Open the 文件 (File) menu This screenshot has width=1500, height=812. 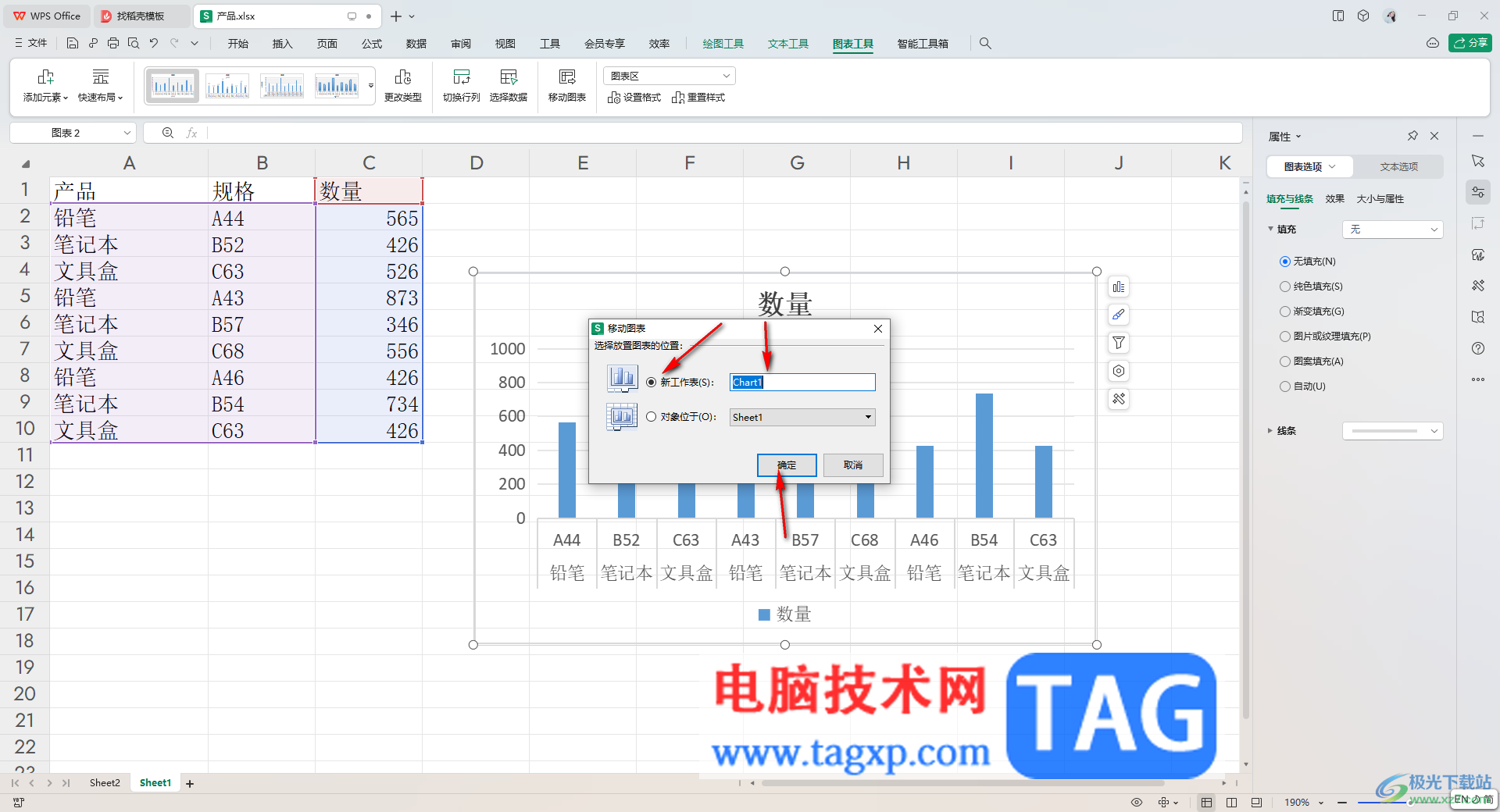(31, 44)
